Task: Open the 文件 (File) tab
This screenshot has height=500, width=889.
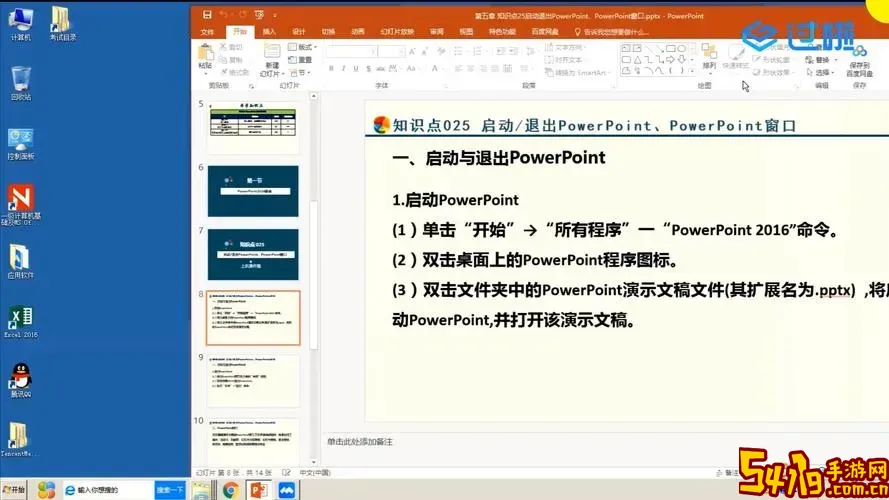Action: tap(208, 32)
